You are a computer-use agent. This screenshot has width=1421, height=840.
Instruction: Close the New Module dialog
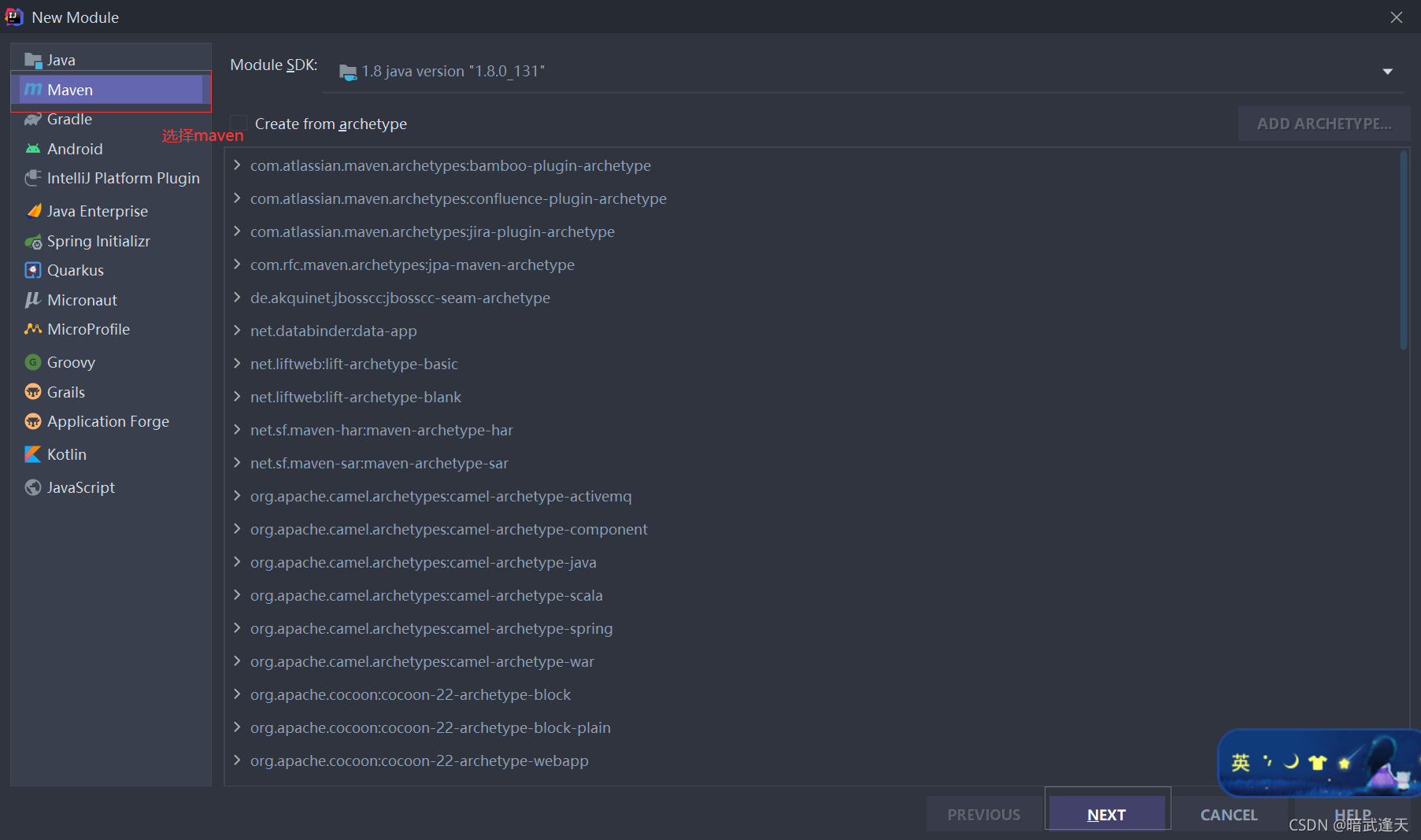click(x=1397, y=17)
